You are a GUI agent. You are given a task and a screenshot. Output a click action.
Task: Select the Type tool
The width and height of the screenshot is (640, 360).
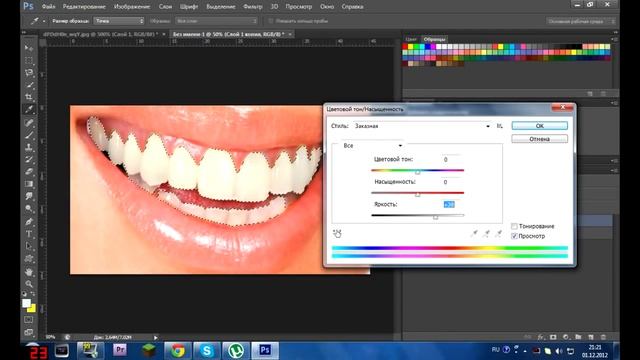29,234
